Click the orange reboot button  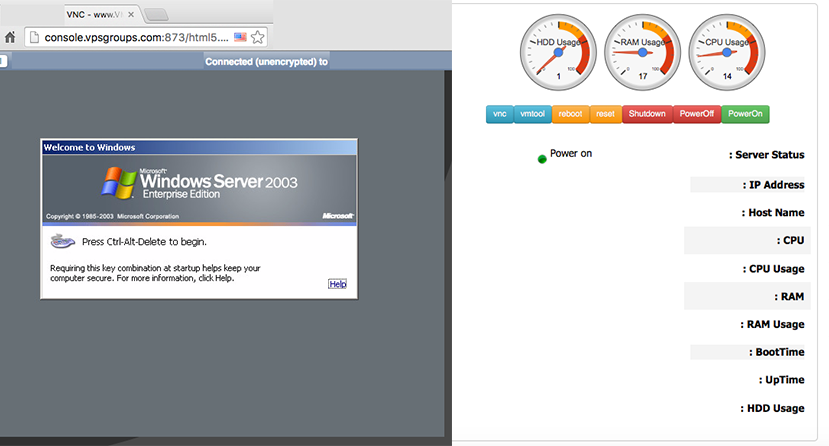[x=570, y=114]
